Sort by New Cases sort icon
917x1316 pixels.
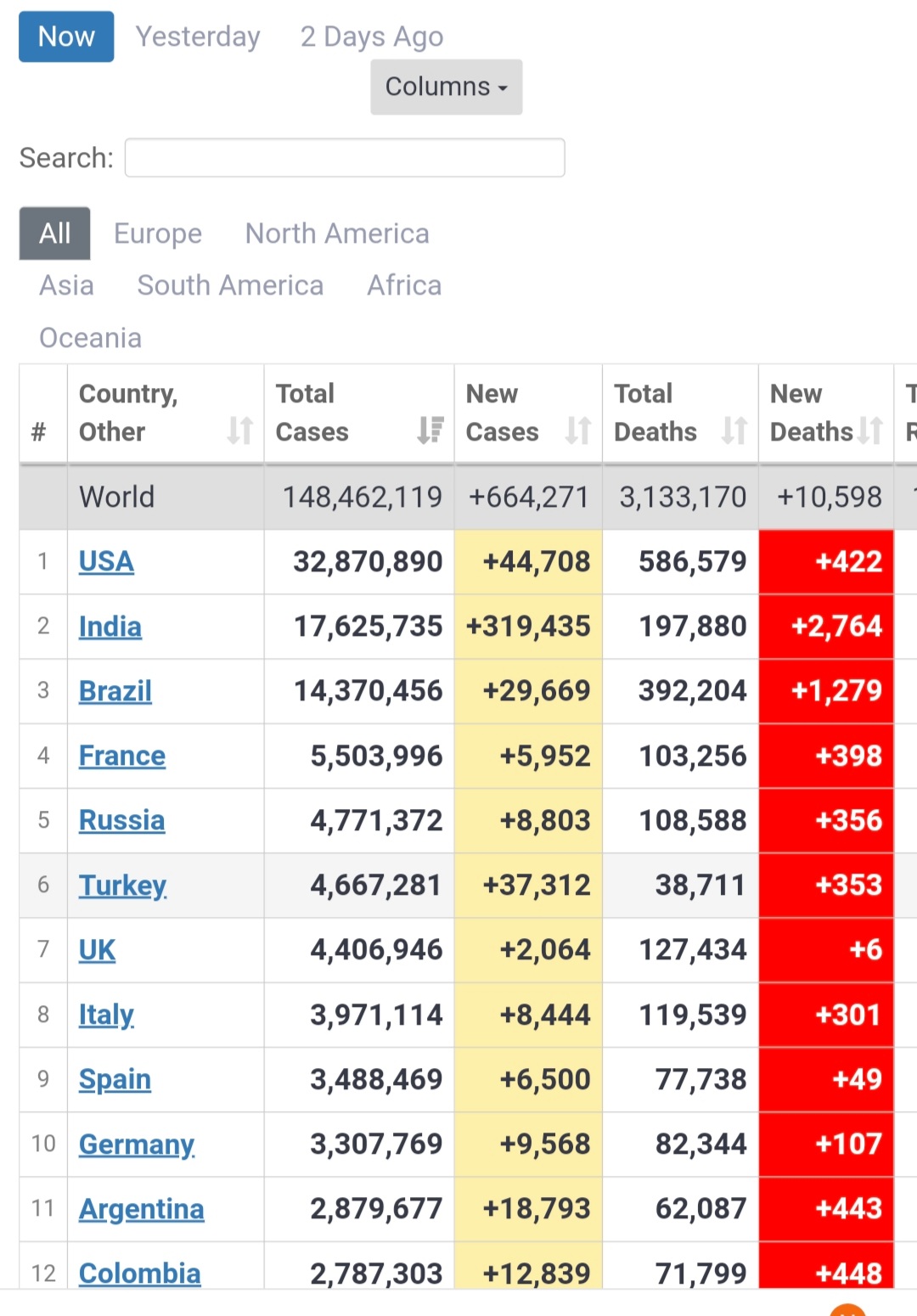[x=578, y=430]
